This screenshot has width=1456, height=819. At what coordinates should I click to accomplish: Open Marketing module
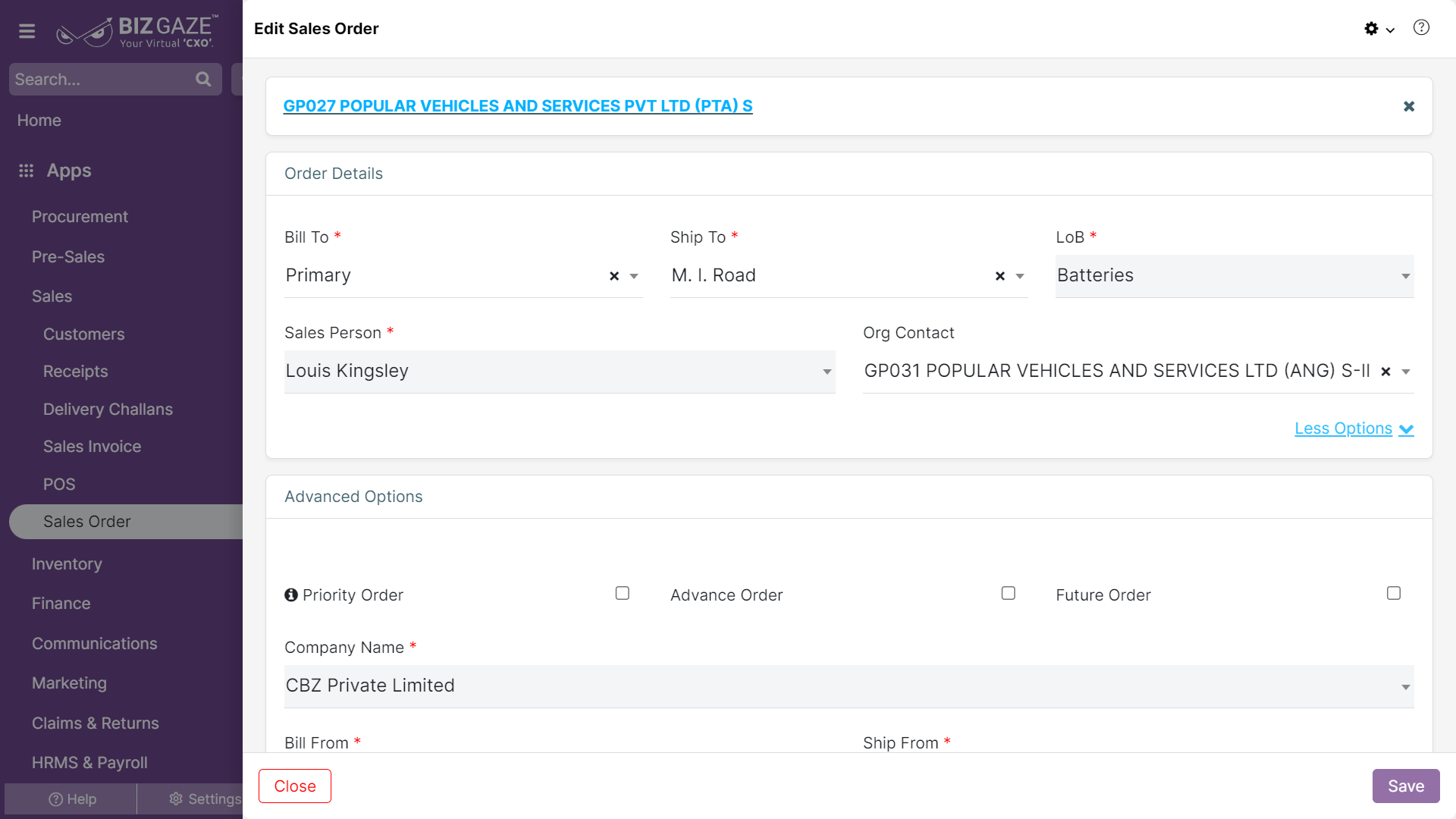pos(69,683)
